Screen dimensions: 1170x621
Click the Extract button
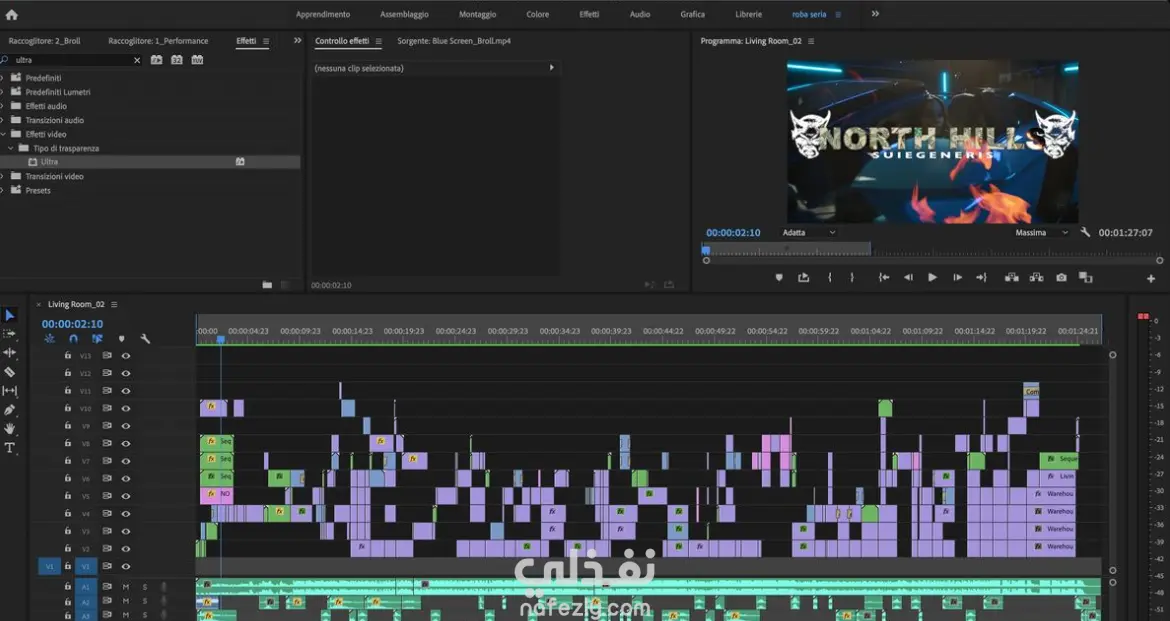coord(1036,278)
